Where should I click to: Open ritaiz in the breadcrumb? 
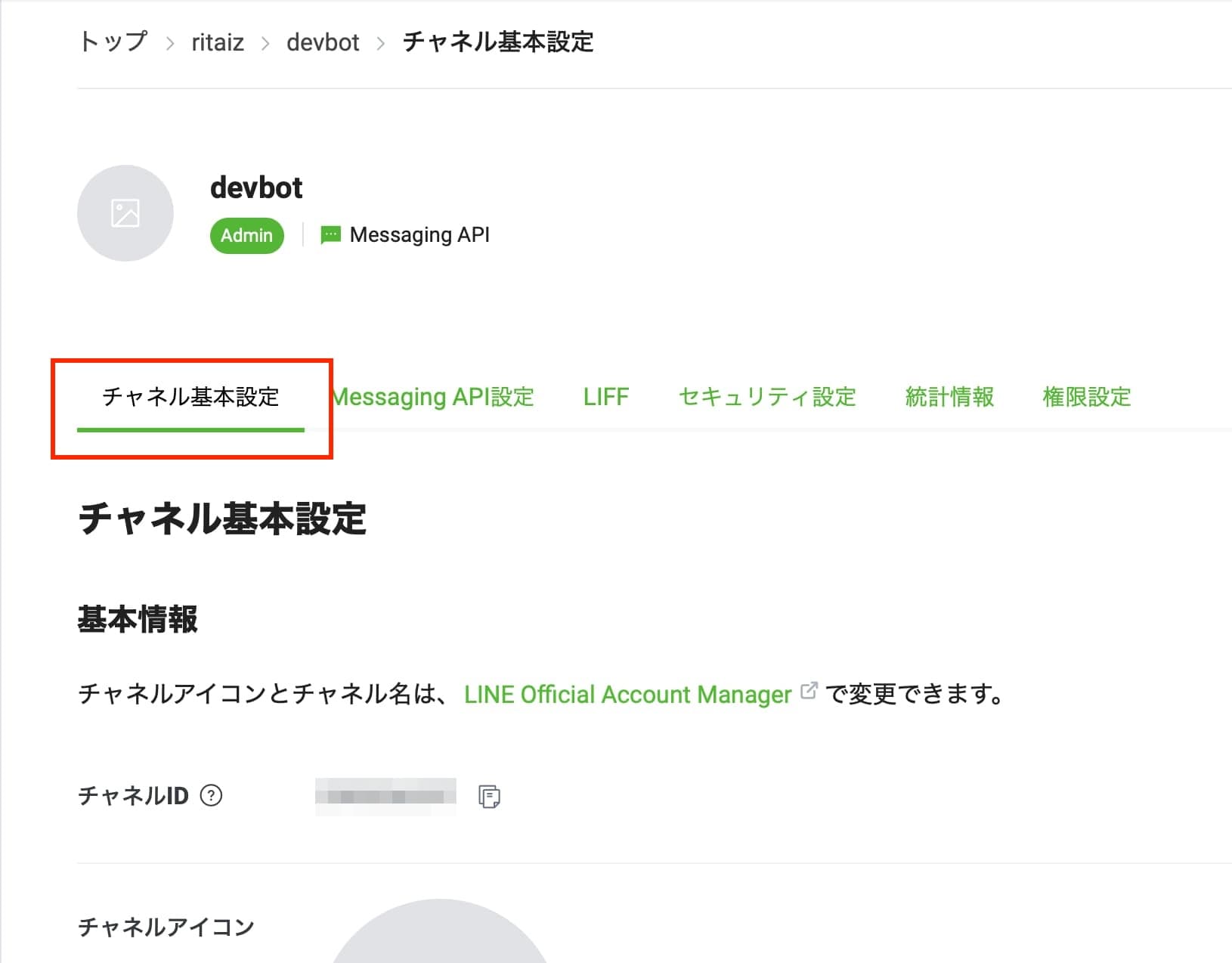[218, 42]
